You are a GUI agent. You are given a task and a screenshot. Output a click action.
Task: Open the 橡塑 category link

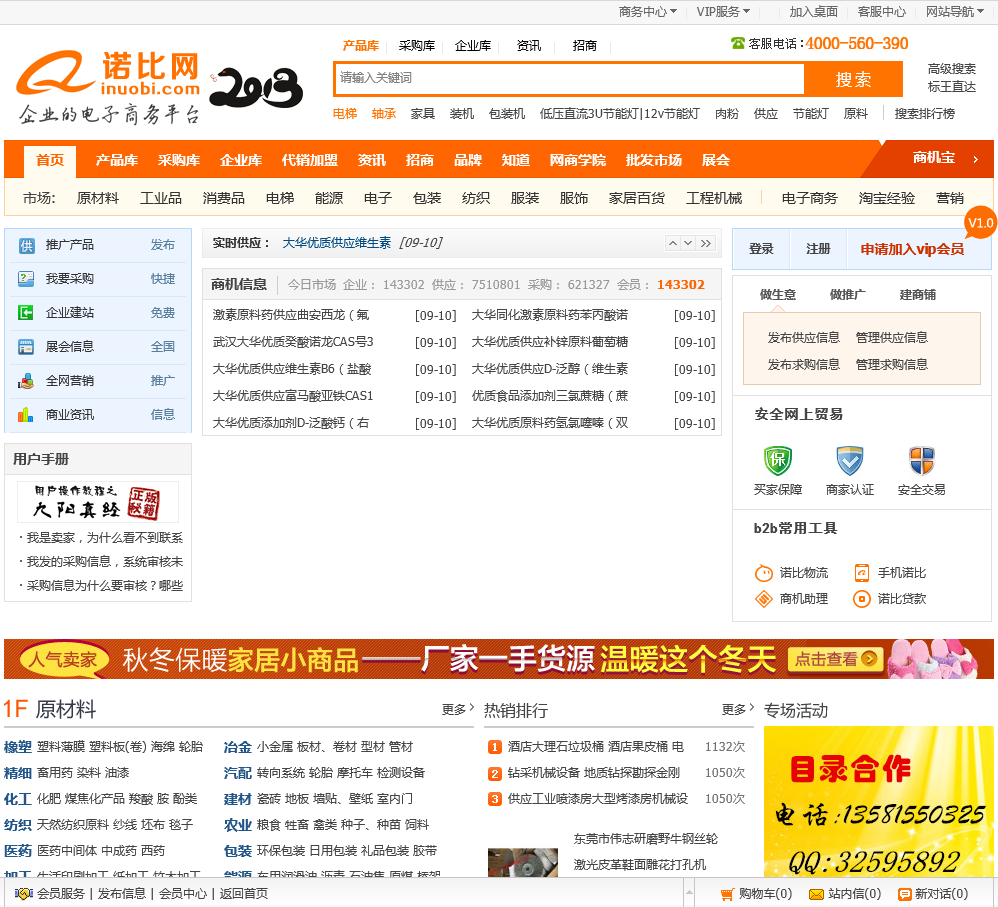pos(18,747)
